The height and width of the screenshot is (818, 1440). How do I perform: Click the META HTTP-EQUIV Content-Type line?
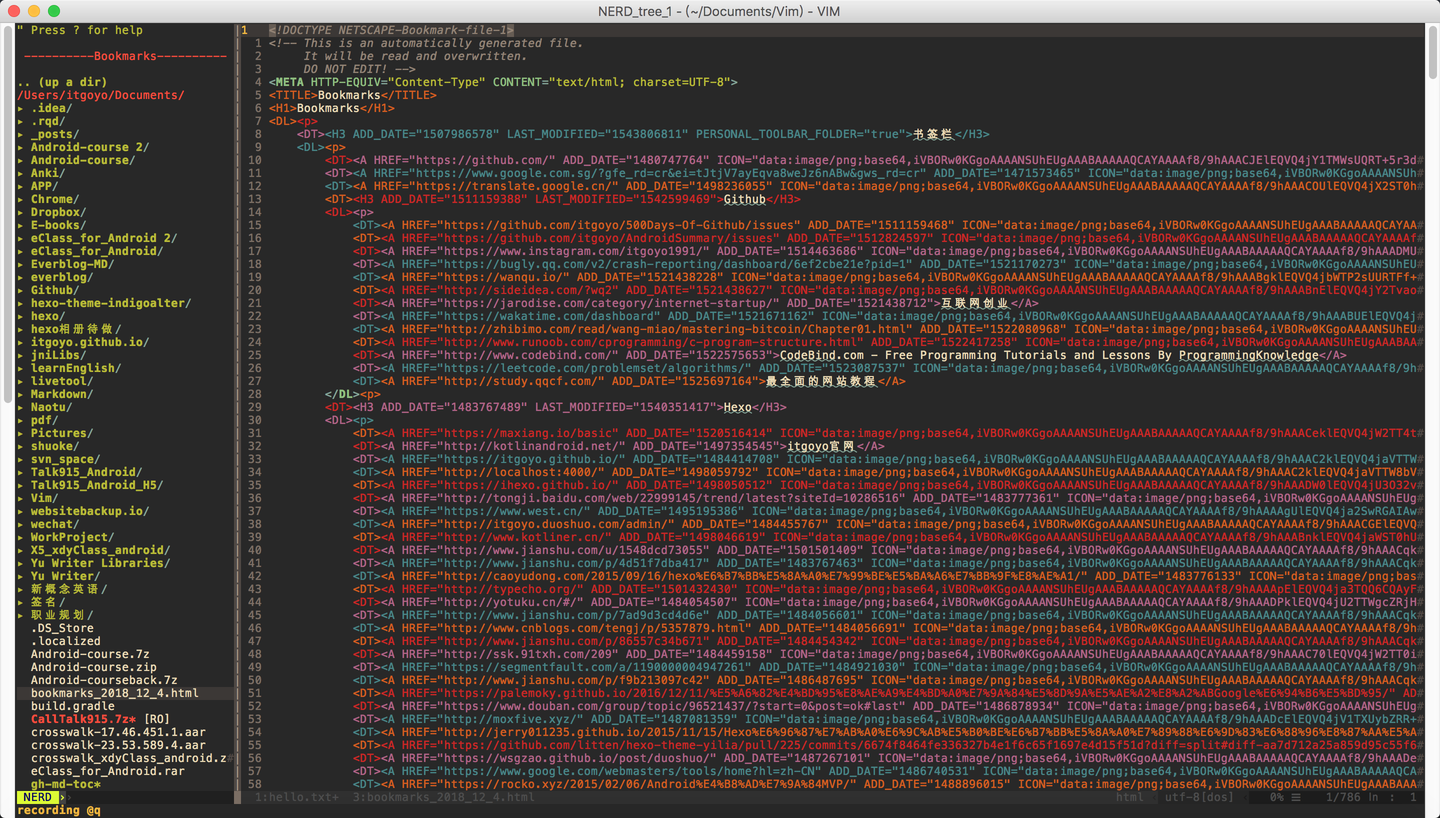[x=503, y=82]
